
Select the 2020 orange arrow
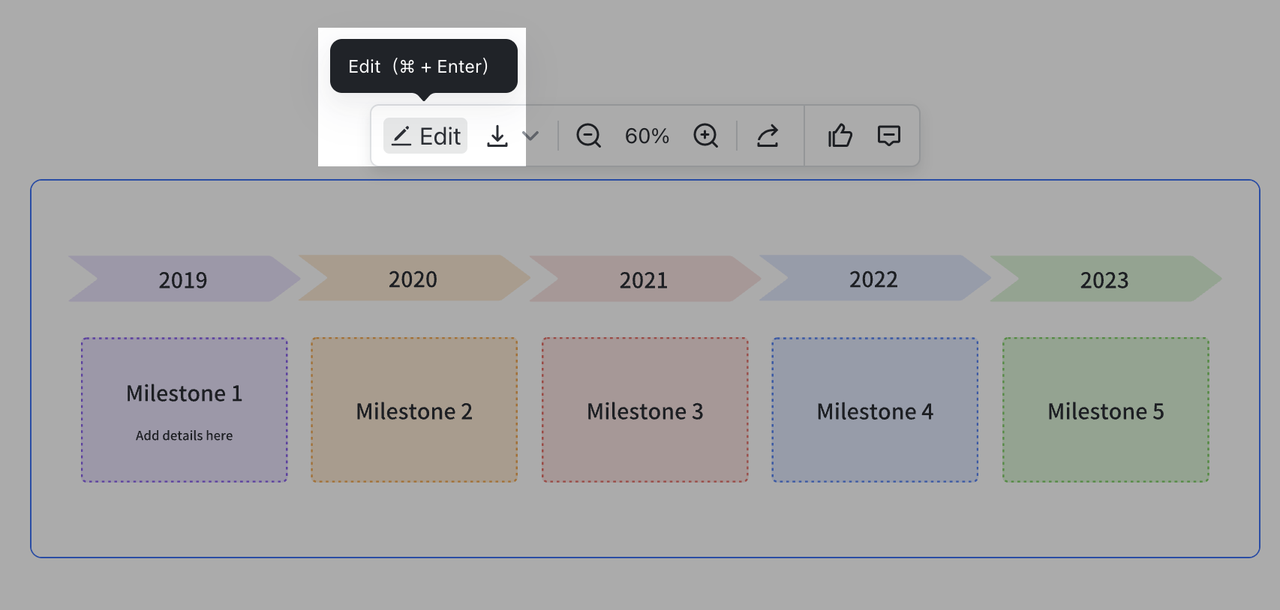413,278
